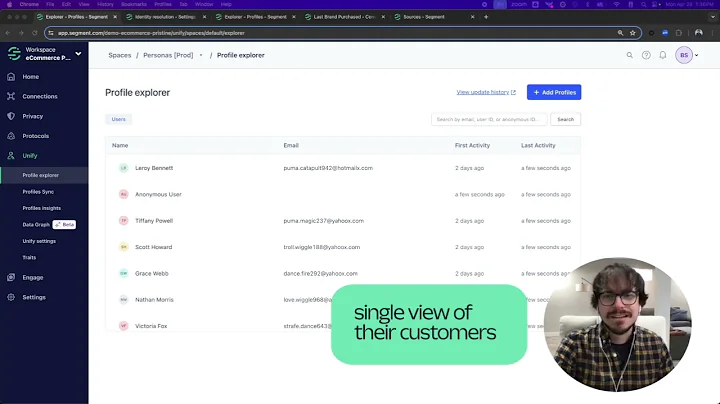Image resolution: width=720 pixels, height=404 pixels.
Task: Open Data Graph beta
Action: click(x=36, y=225)
